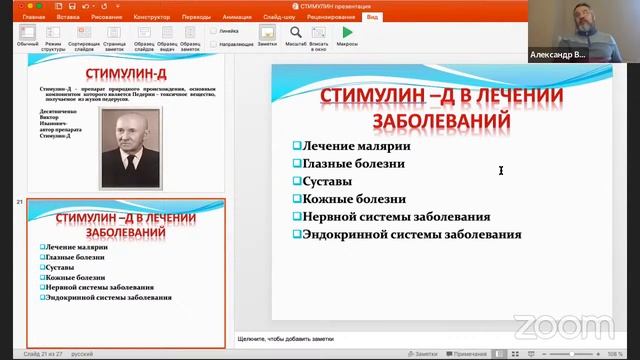Open Handout Master (Образец выдач)
640x360 pixels.
tap(167, 38)
